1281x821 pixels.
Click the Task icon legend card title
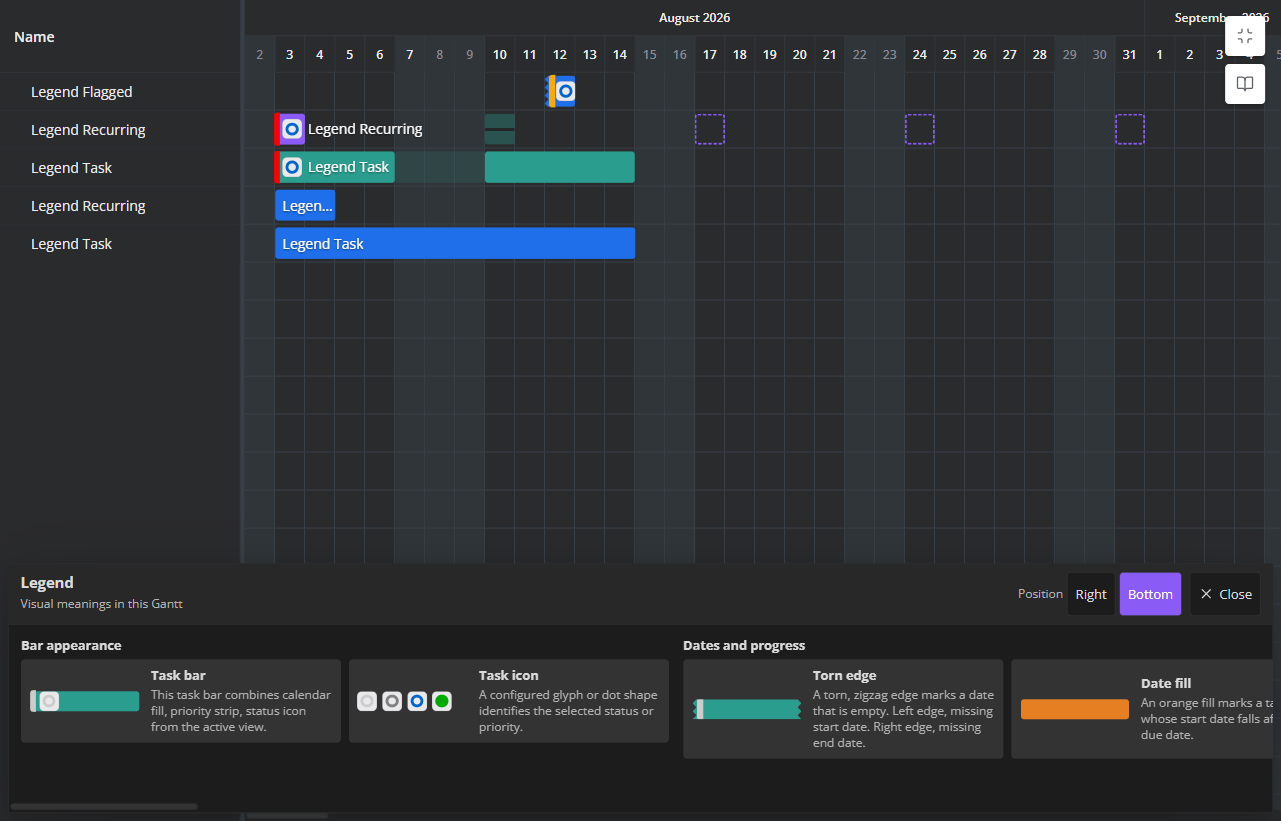(509, 675)
